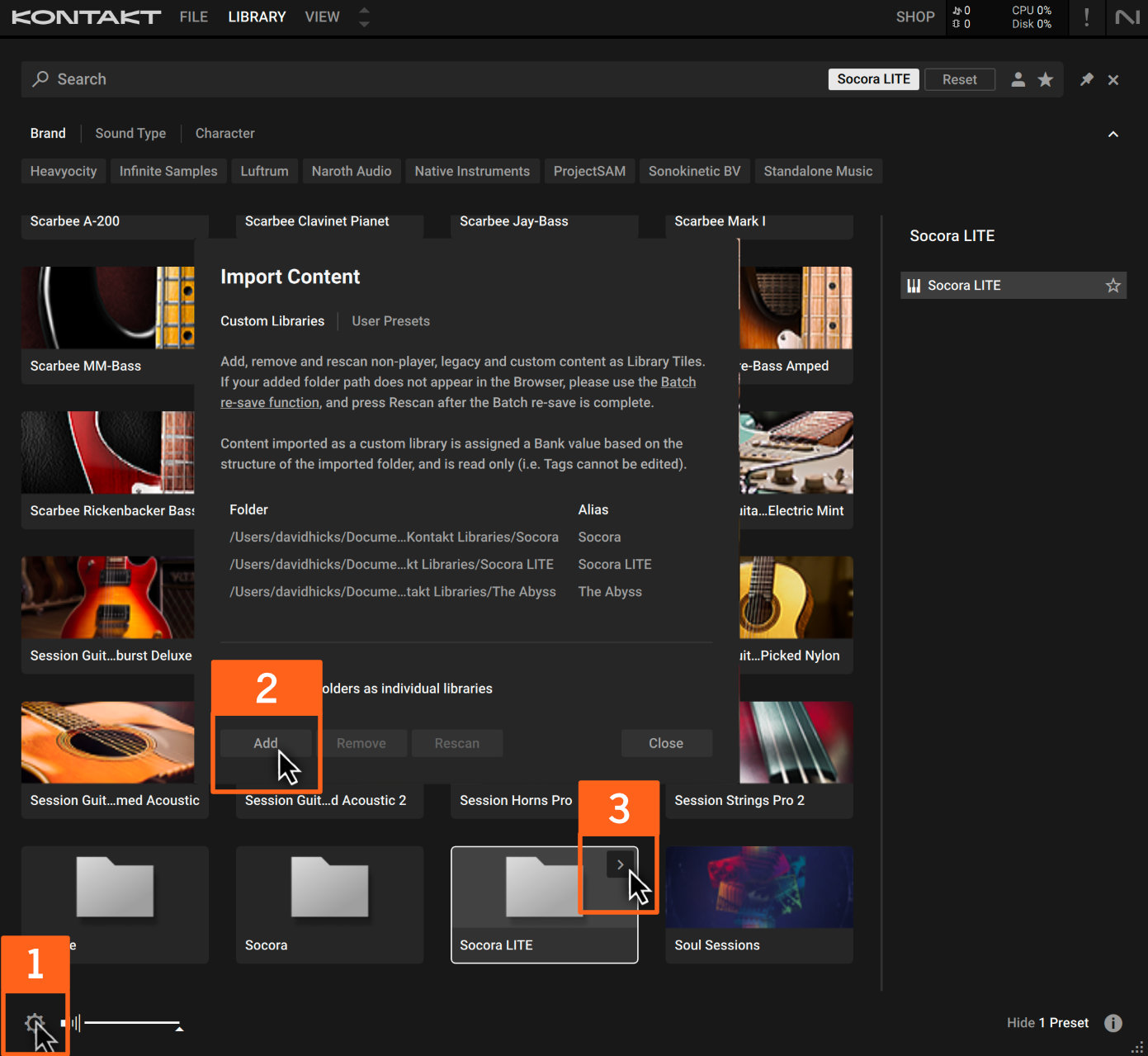
Task: Click the user content person icon
Action: (1018, 79)
